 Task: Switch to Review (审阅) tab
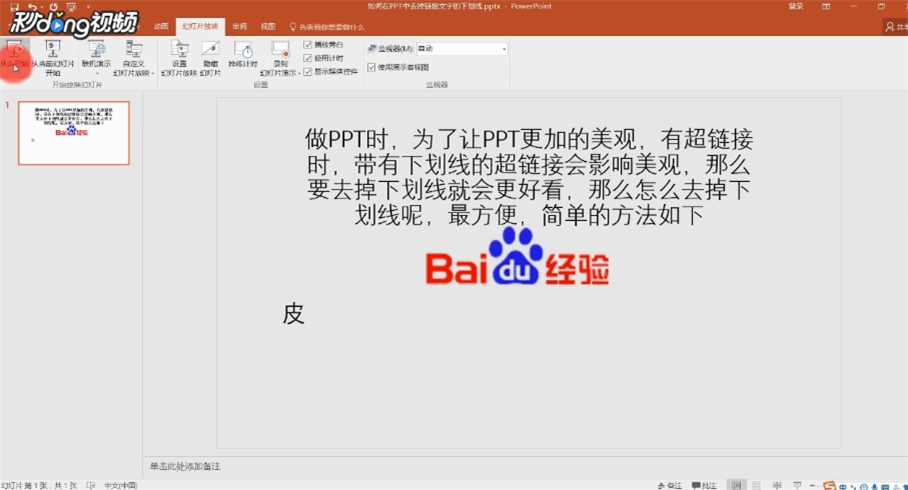239,27
